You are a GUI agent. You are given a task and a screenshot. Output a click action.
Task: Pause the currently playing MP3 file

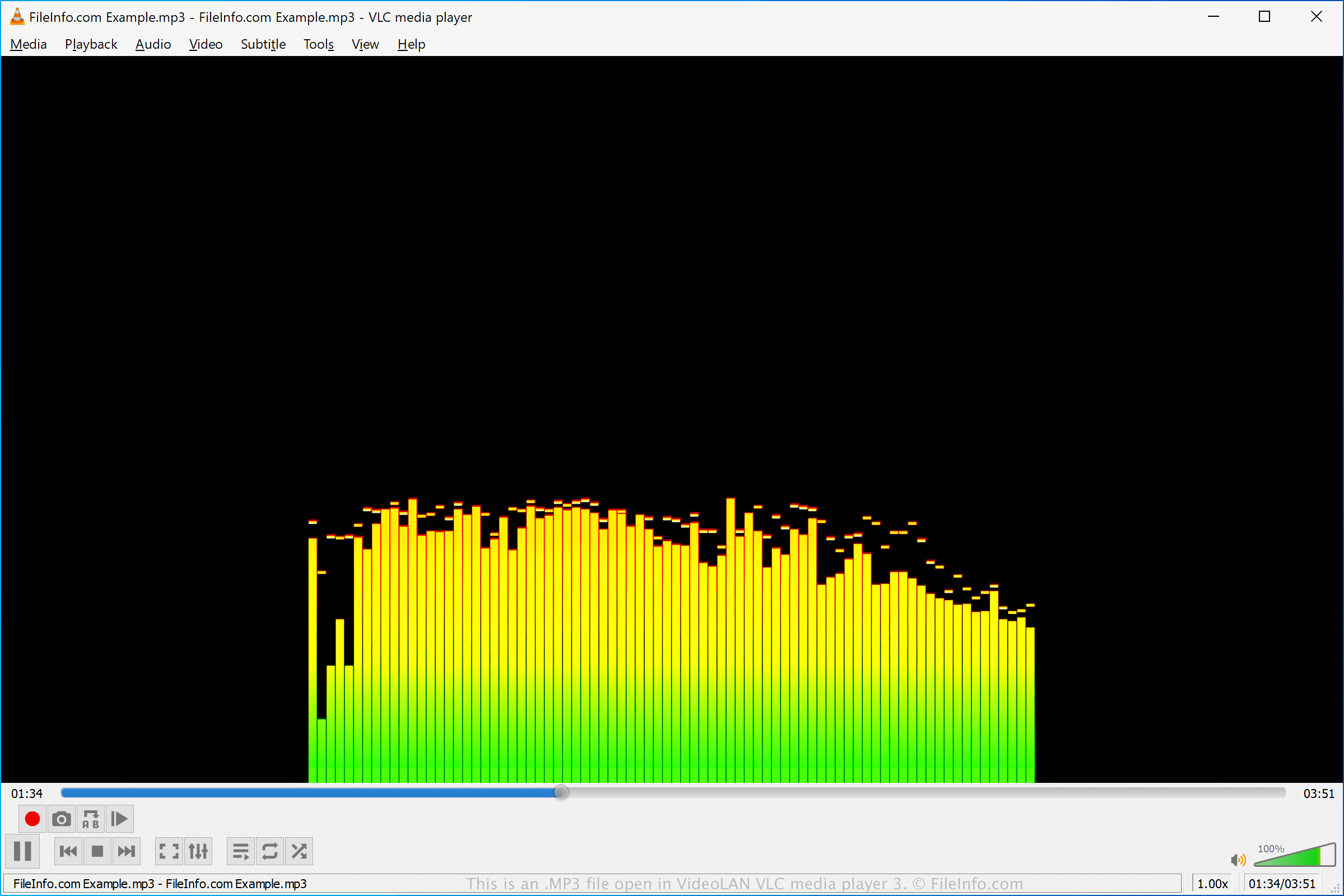click(23, 851)
